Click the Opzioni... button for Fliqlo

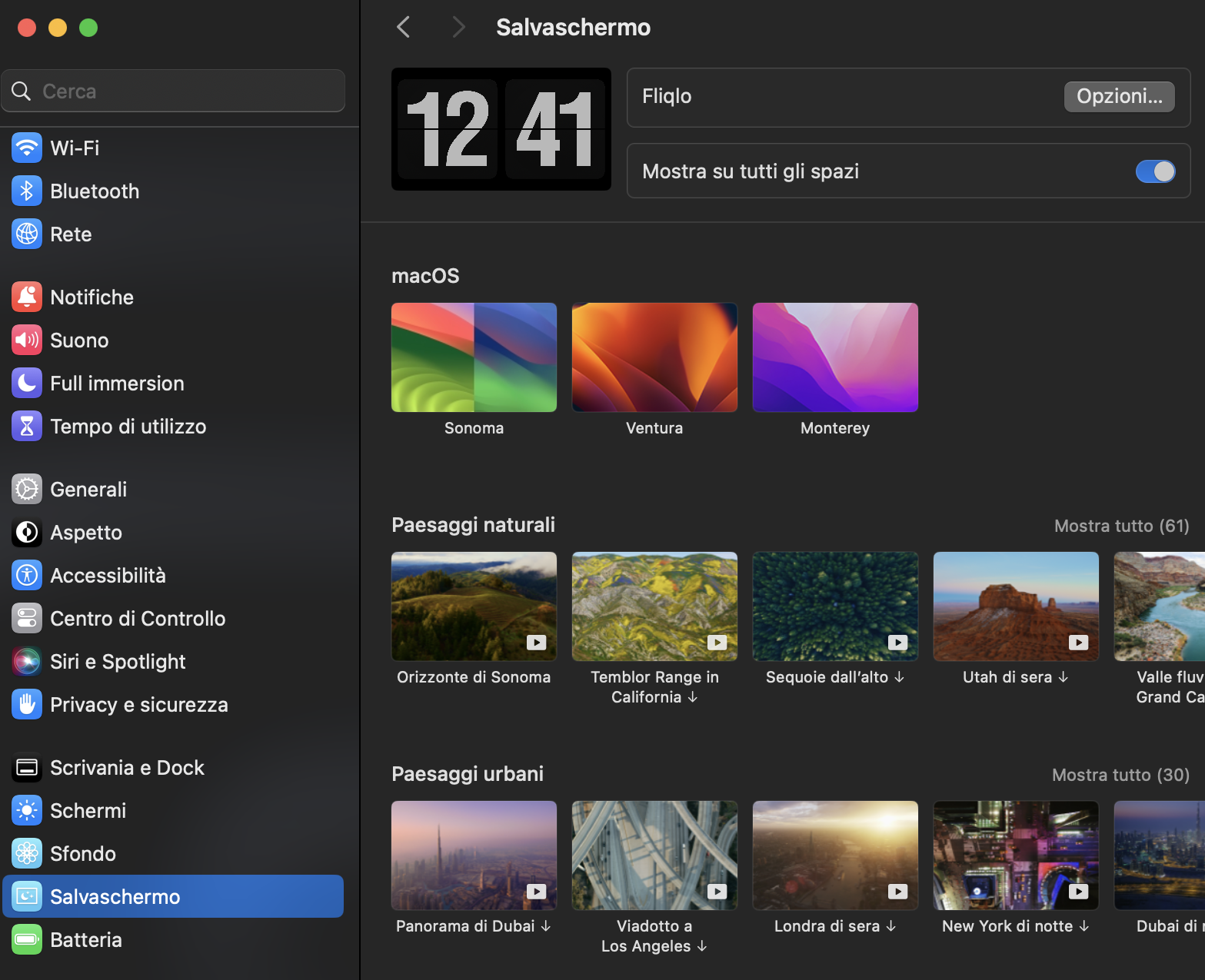[x=1119, y=96]
